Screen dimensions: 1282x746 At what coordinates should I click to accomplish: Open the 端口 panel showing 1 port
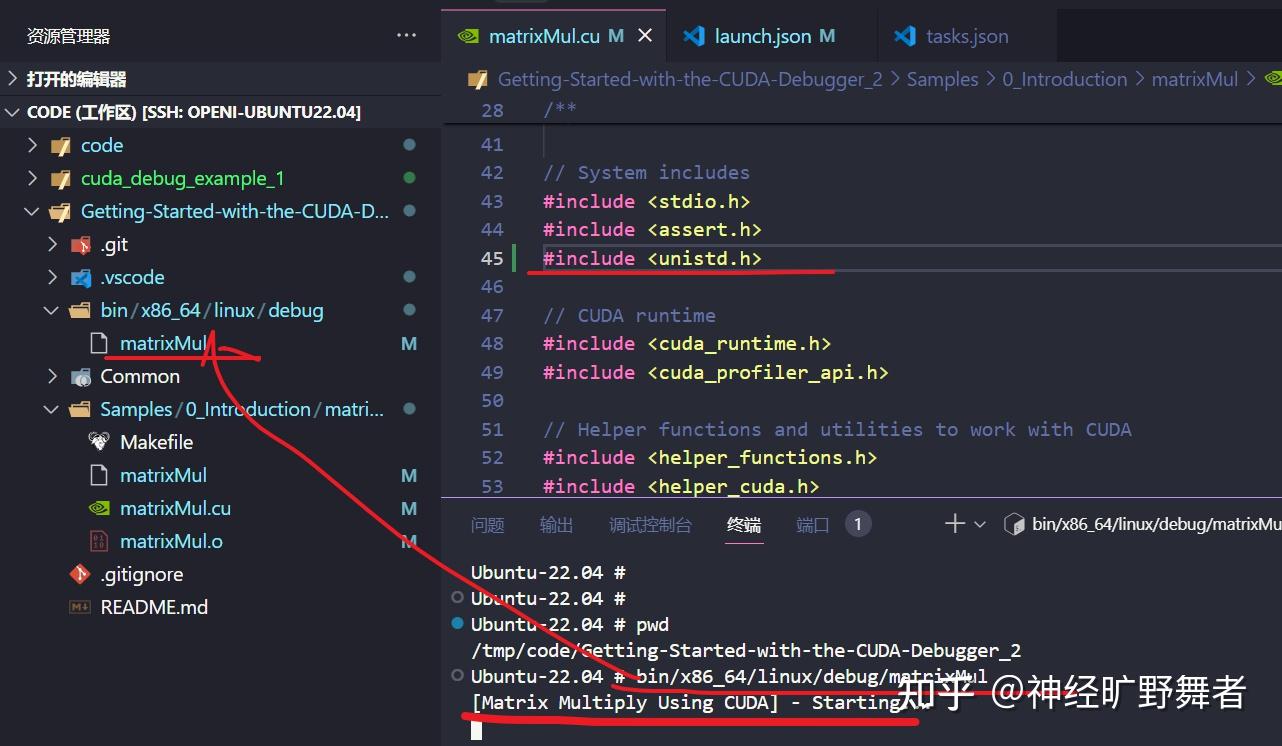(812, 523)
